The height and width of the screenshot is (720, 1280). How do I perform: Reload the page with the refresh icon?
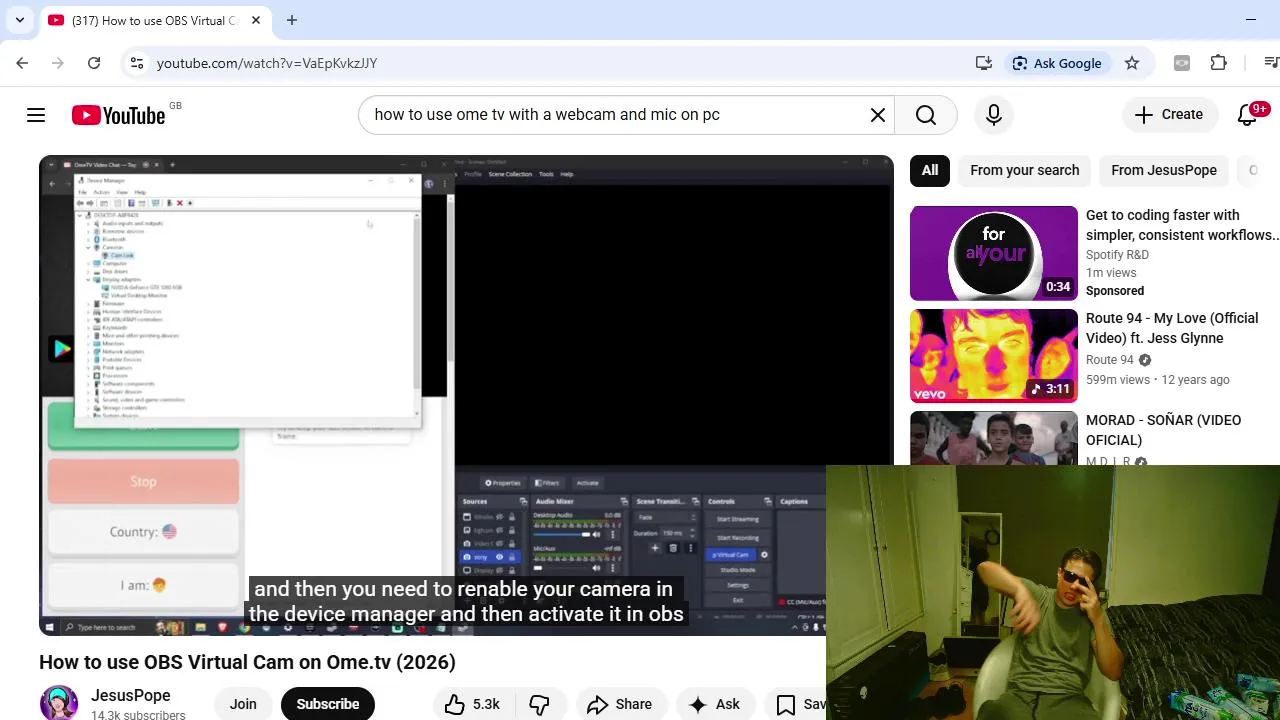pos(94,63)
